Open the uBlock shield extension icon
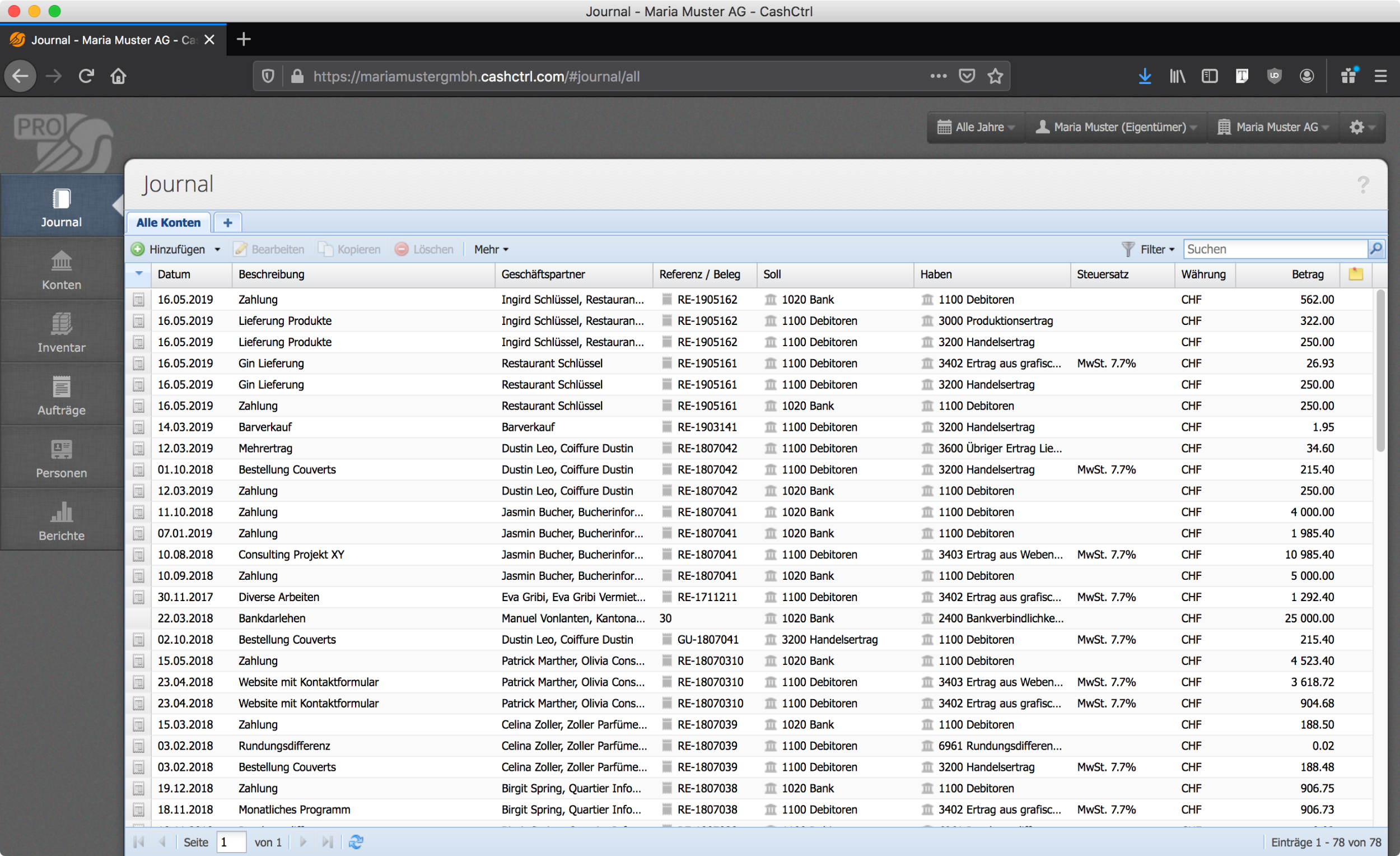The height and width of the screenshot is (856, 1400). [1275, 76]
